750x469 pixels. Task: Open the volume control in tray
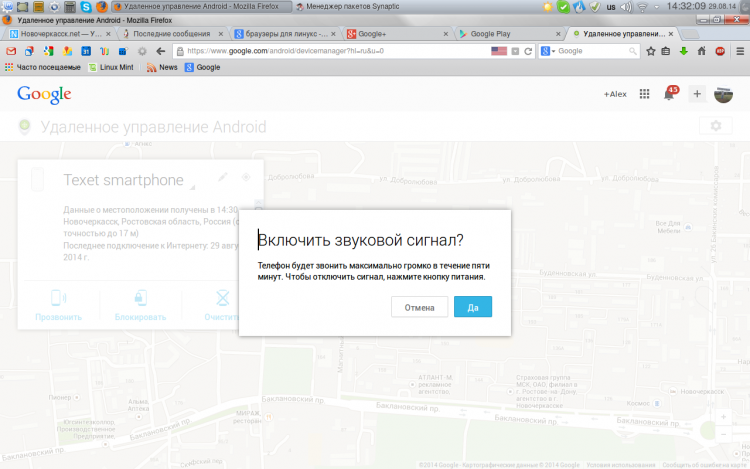(626, 7)
